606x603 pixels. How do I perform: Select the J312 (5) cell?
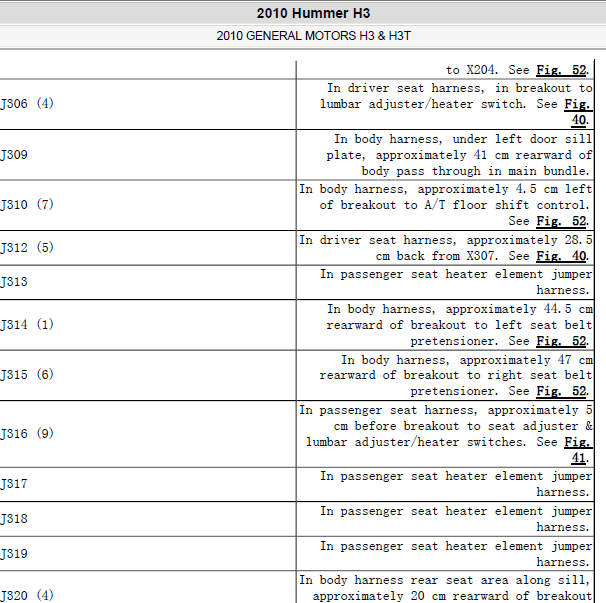coord(148,248)
